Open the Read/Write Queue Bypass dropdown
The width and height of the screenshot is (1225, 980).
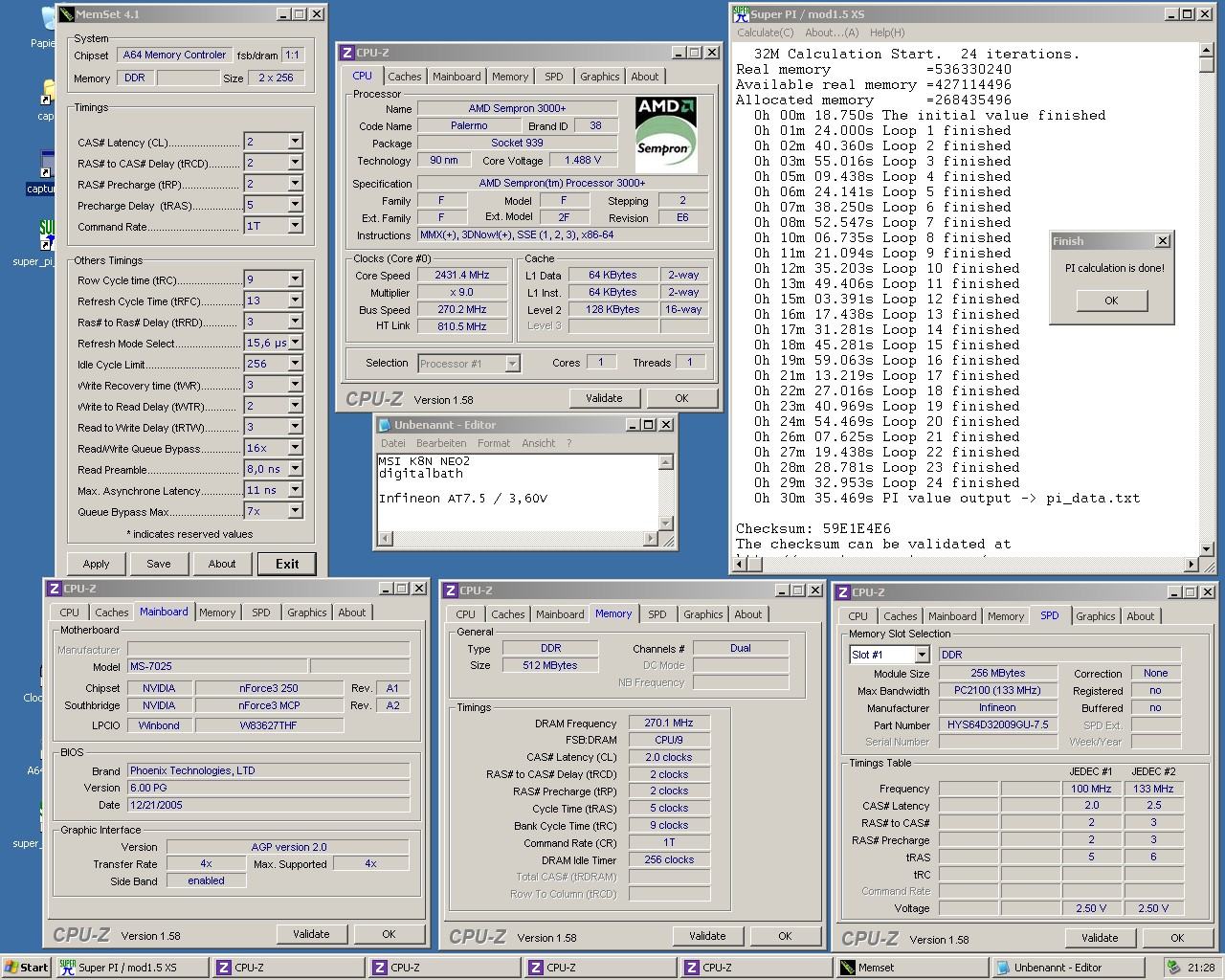click(295, 448)
